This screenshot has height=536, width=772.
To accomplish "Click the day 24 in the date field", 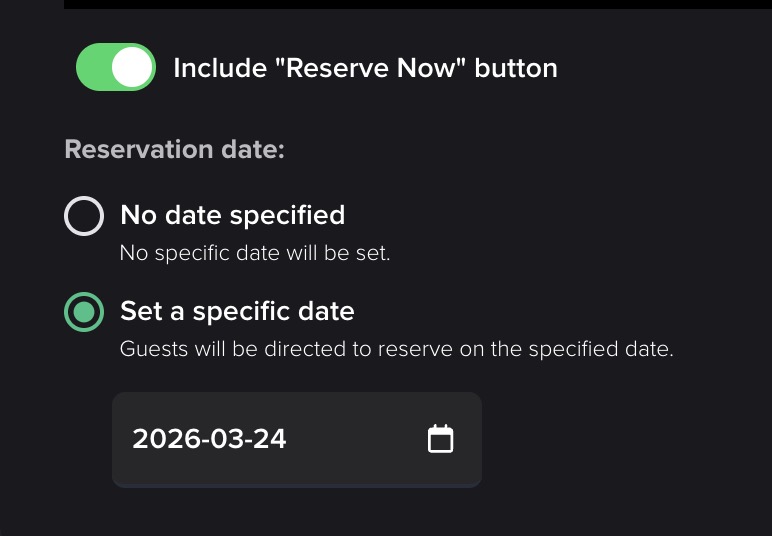I will (269, 439).
